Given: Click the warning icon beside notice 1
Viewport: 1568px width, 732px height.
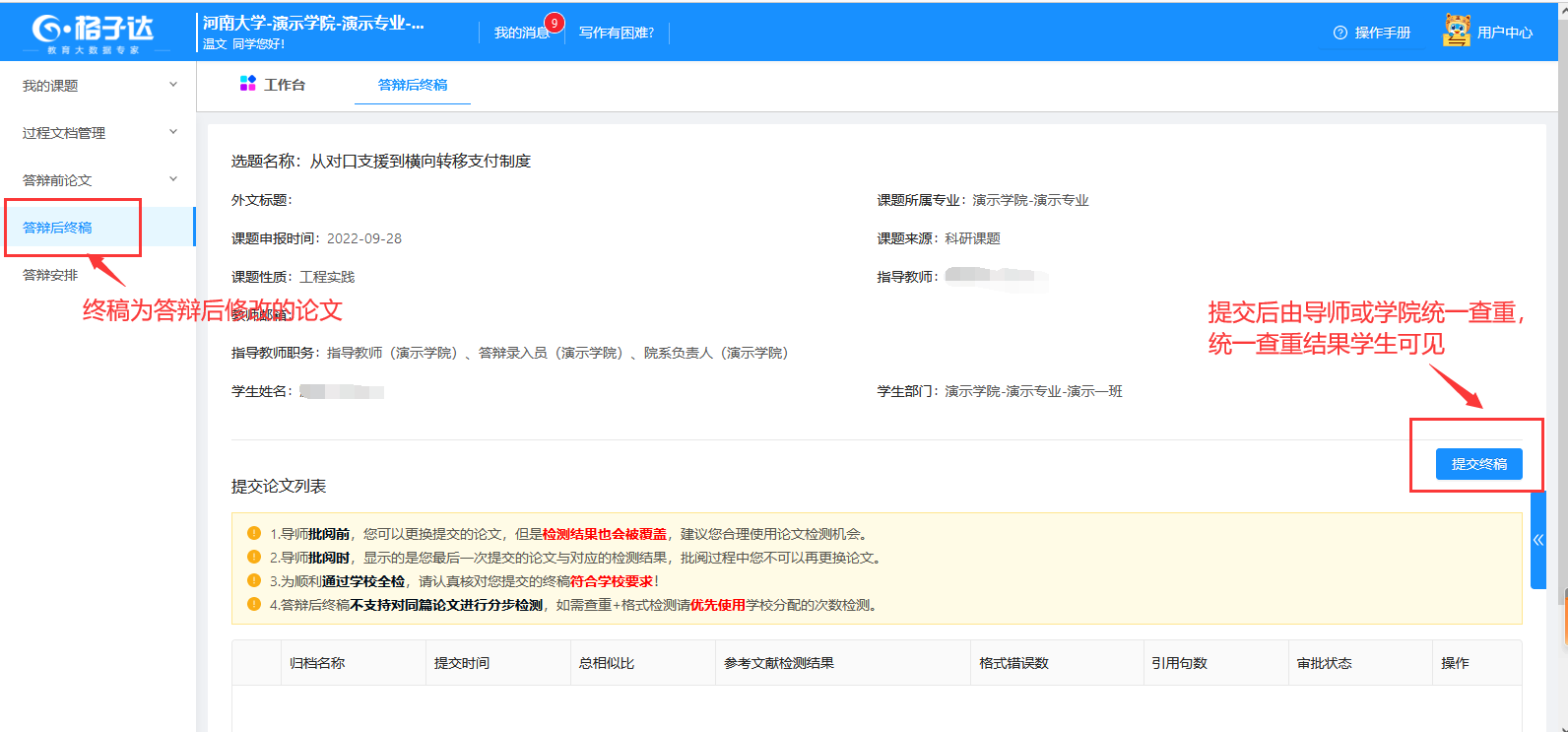Looking at the screenshot, I should click(x=254, y=533).
